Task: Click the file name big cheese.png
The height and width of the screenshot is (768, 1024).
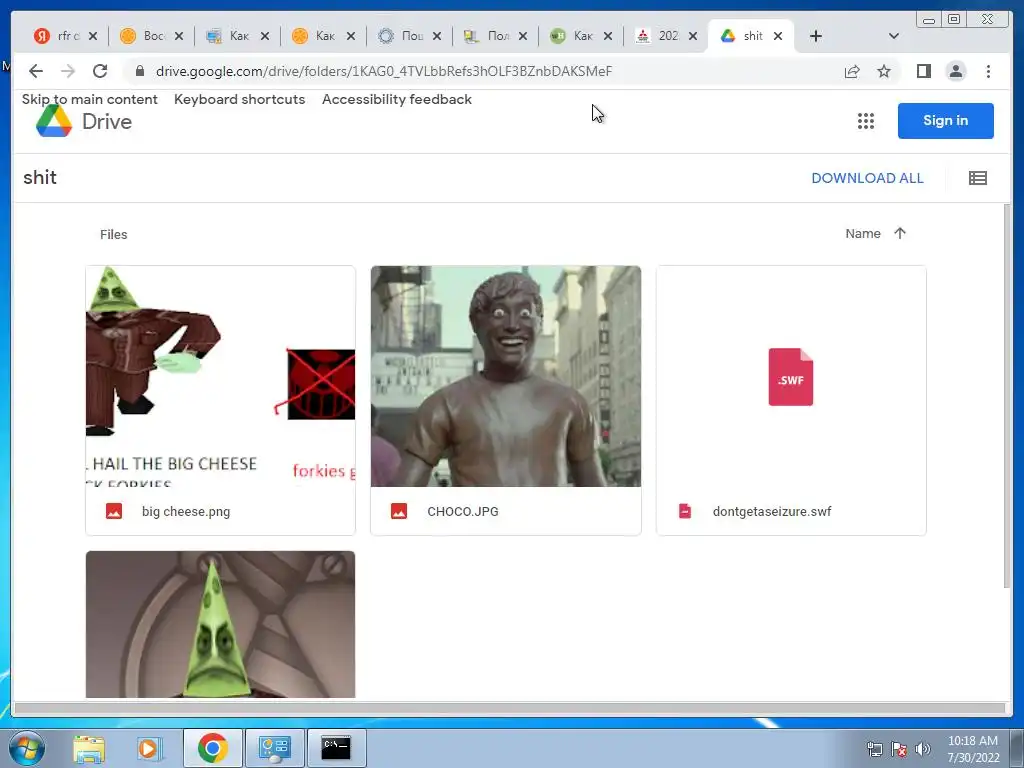Action: pyautogui.click(x=186, y=511)
